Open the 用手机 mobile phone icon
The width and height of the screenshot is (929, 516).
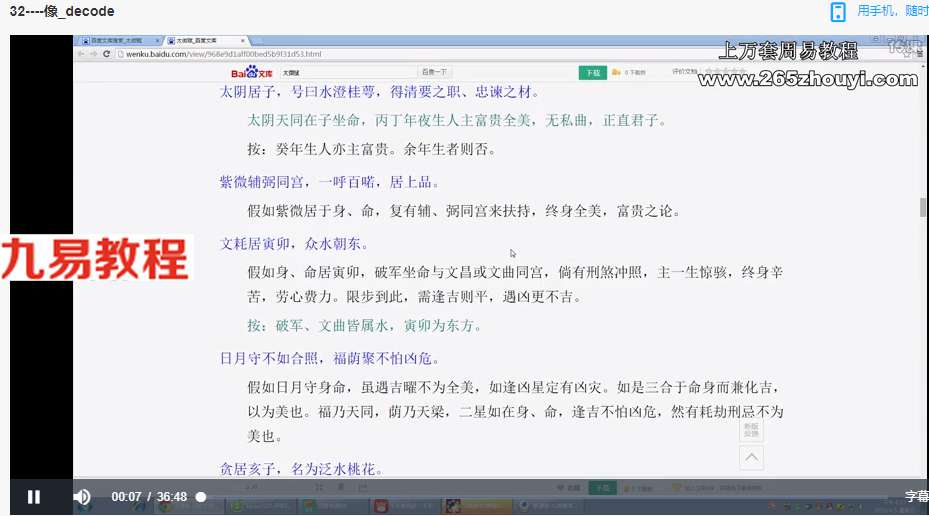click(838, 12)
